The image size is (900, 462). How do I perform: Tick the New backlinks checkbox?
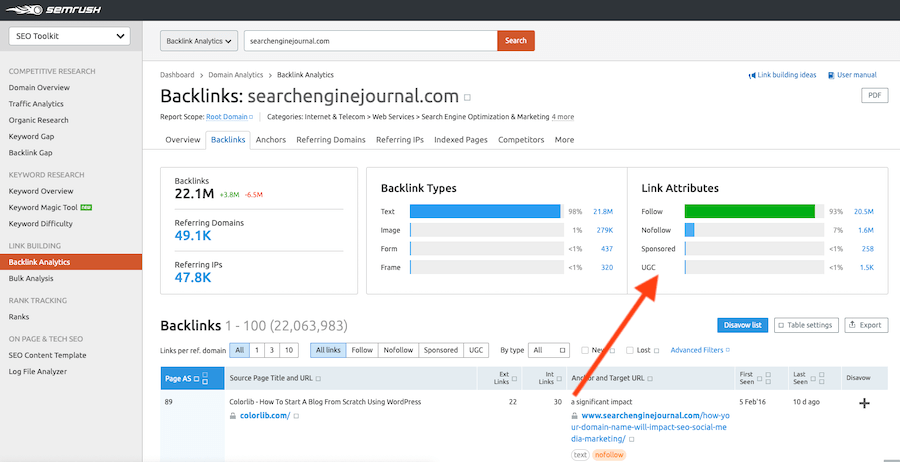(x=585, y=350)
